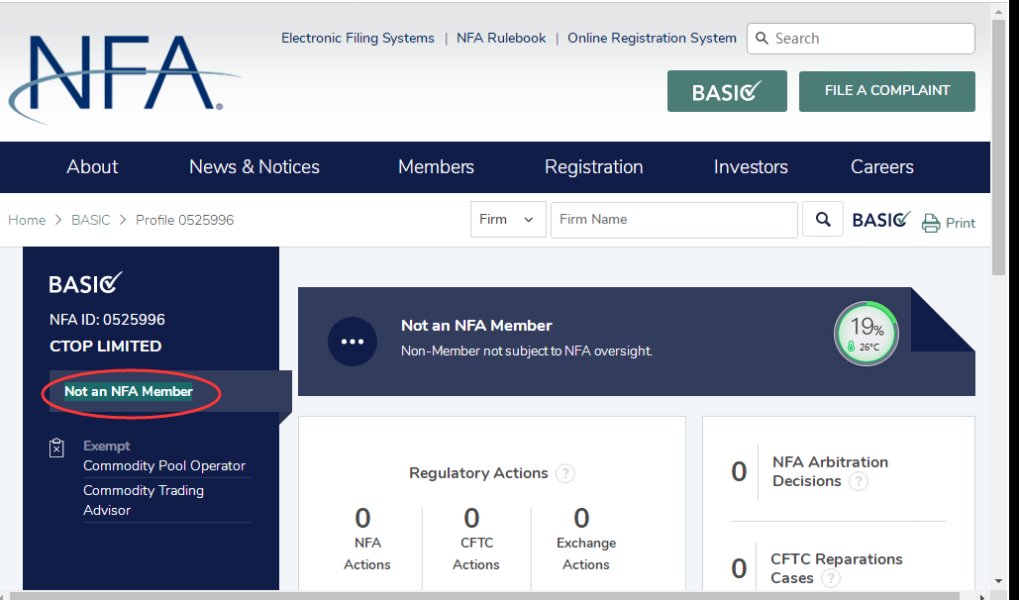
Task: Click 'NFA Arbitration Decisions' label
Action: 830,471
